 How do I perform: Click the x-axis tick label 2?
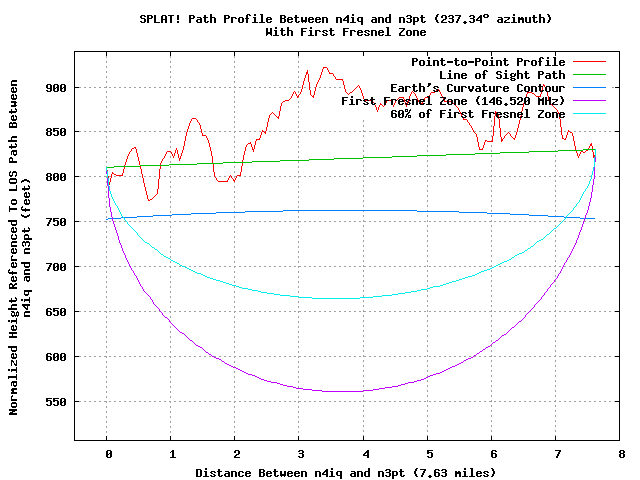tap(237, 454)
